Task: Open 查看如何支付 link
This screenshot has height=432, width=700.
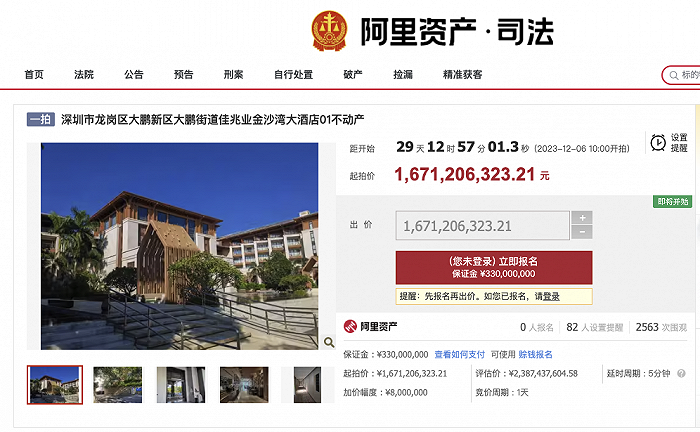Action: 459,354
